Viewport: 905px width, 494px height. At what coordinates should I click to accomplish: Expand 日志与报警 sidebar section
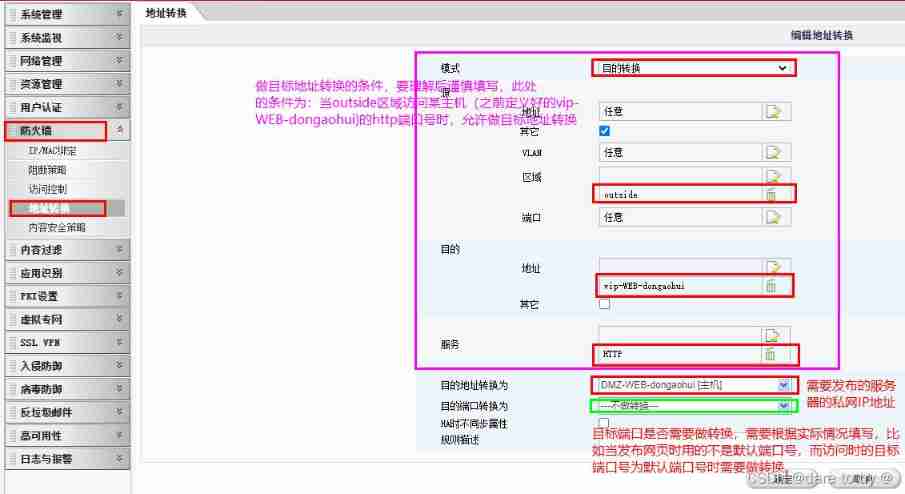[66, 459]
